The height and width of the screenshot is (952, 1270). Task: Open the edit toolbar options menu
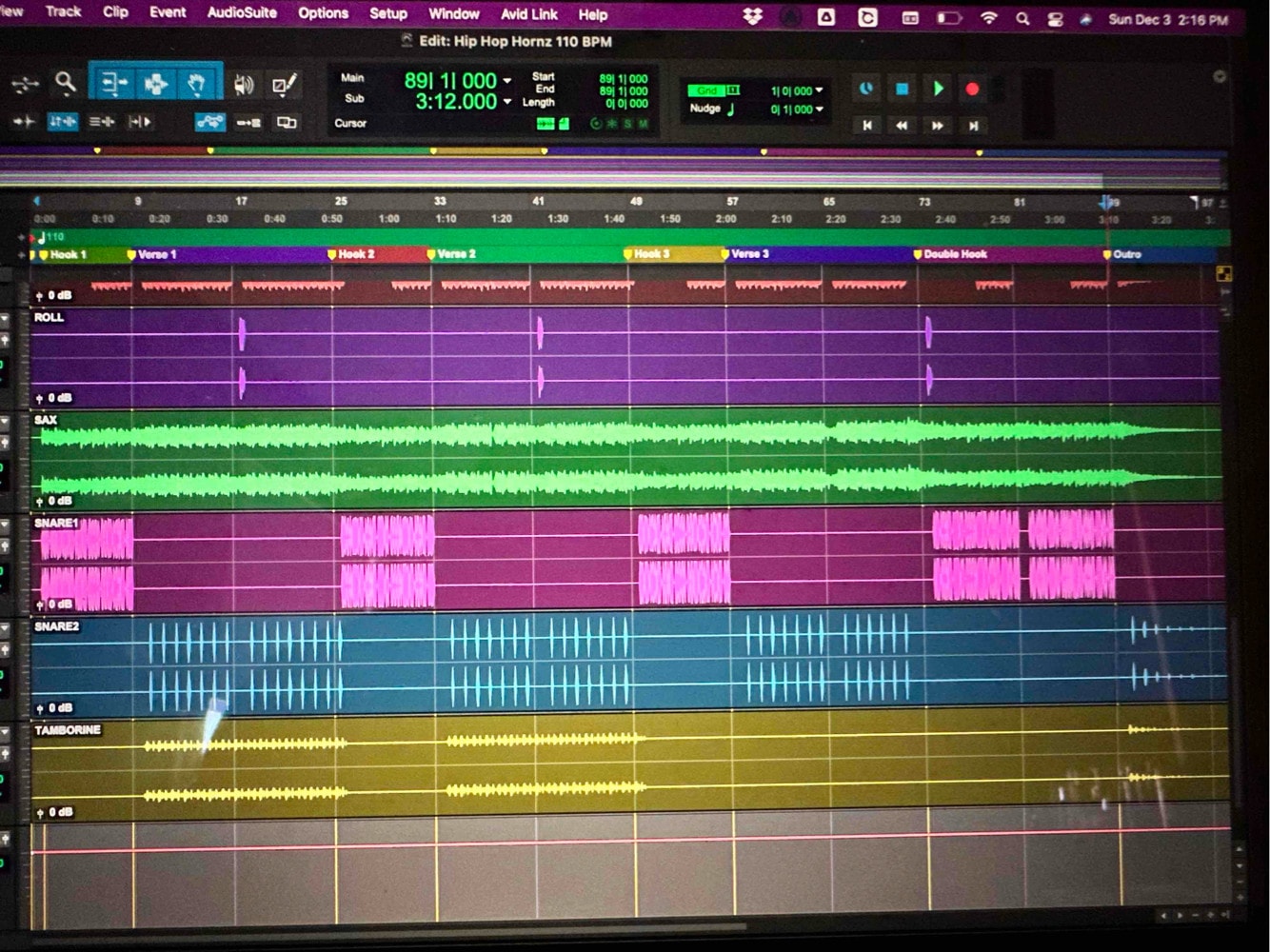[x=1220, y=76]
